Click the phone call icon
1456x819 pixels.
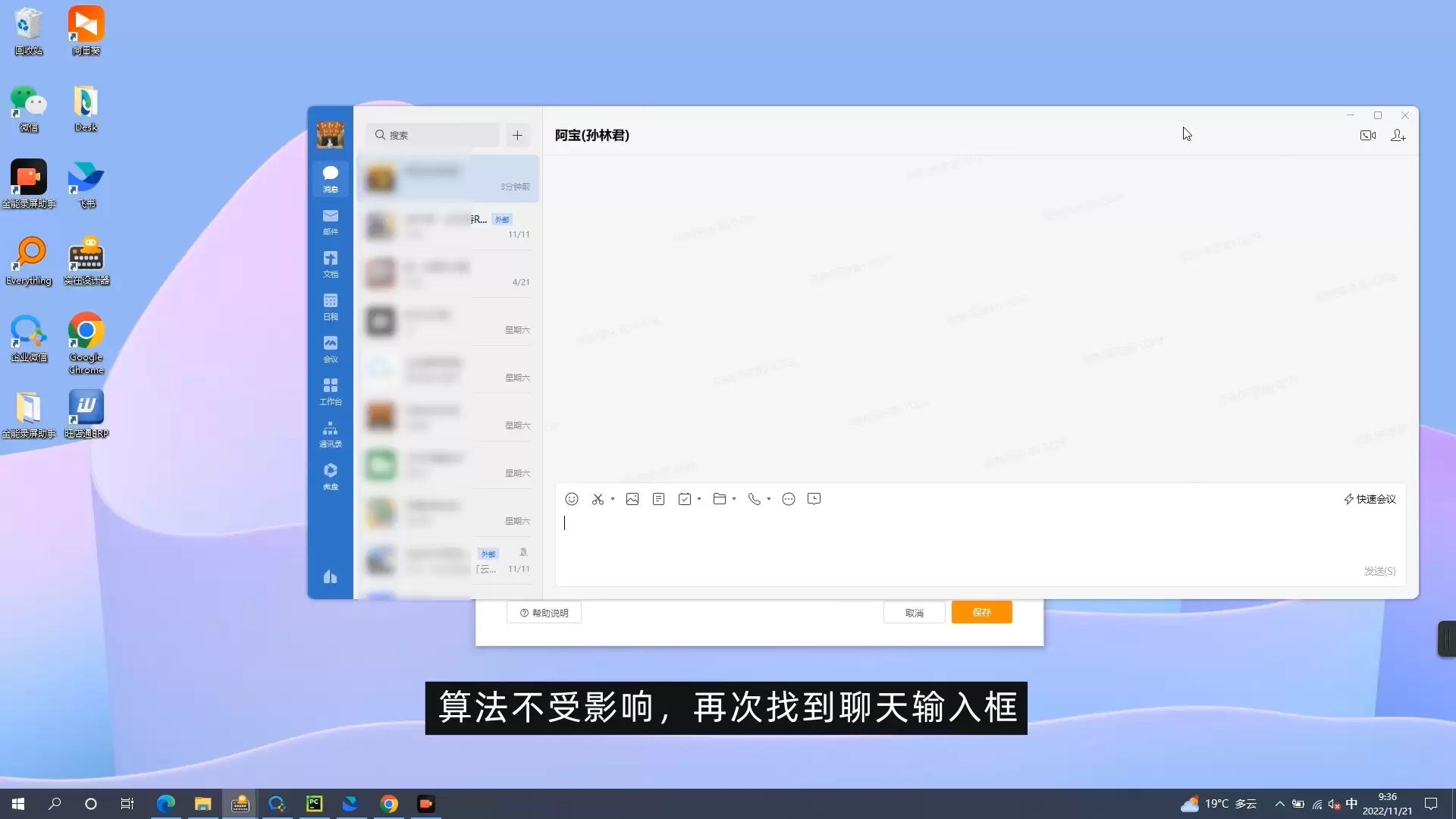point(754,499)
